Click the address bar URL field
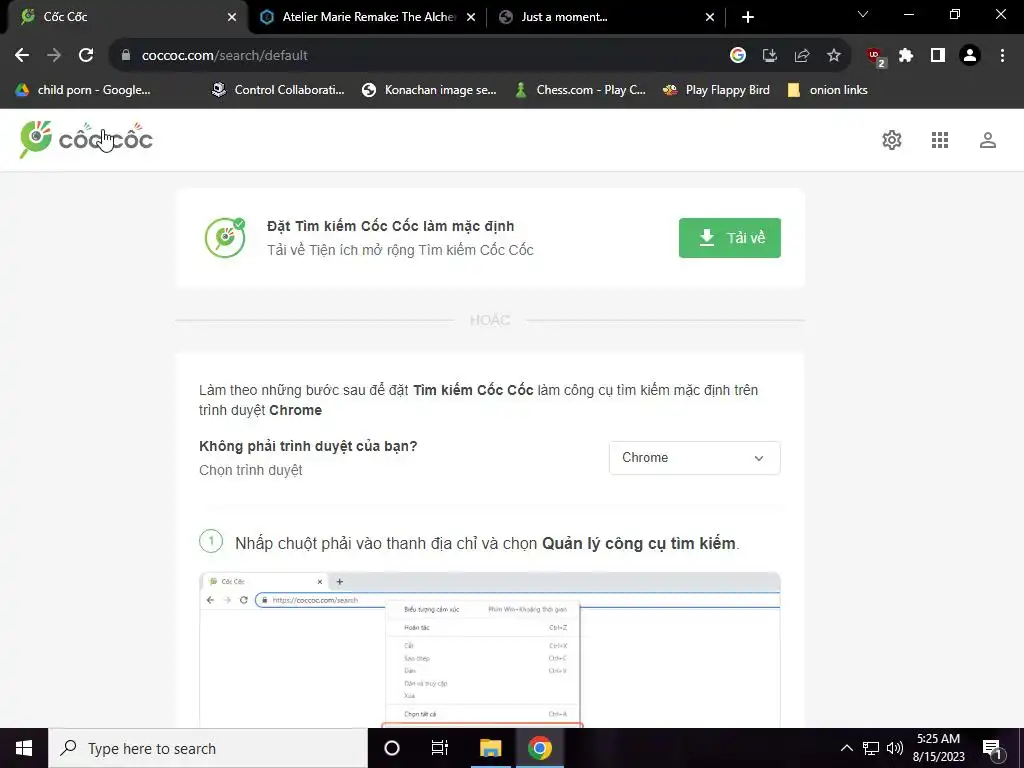This screenshot has width=1024, height=768. [418, 56]
